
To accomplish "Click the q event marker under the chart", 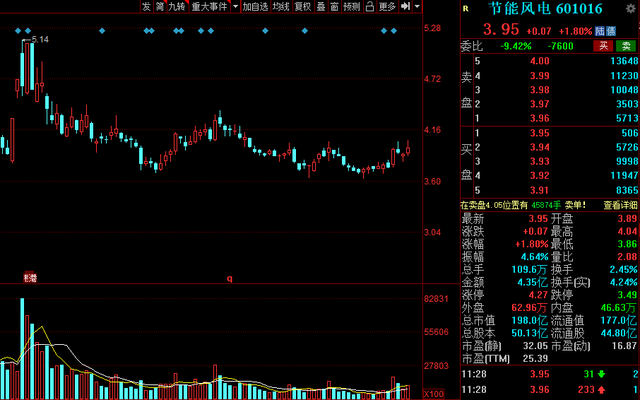I will click(229, 278).
